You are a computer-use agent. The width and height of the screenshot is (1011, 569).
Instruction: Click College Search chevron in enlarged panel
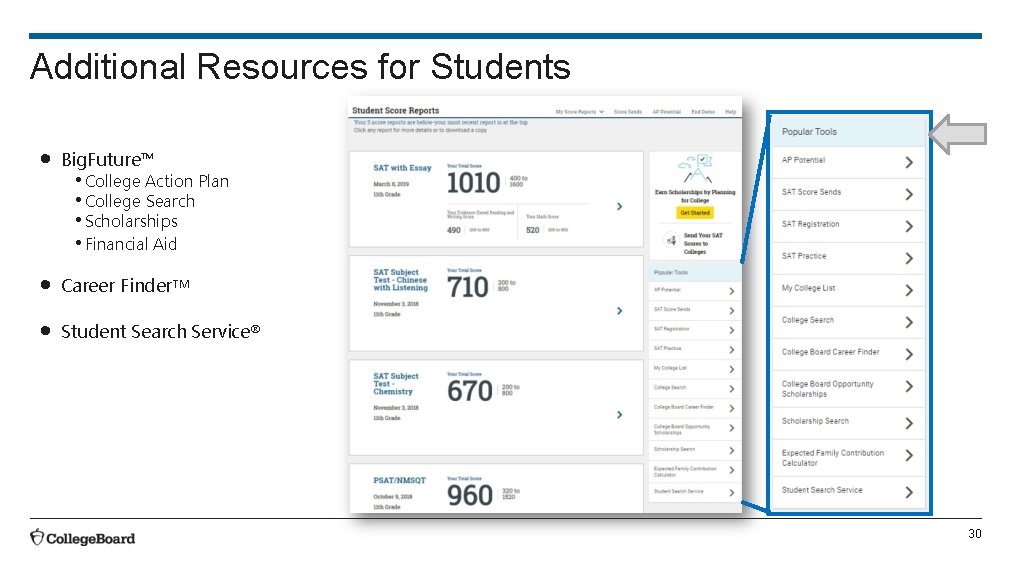pos(909,322)
